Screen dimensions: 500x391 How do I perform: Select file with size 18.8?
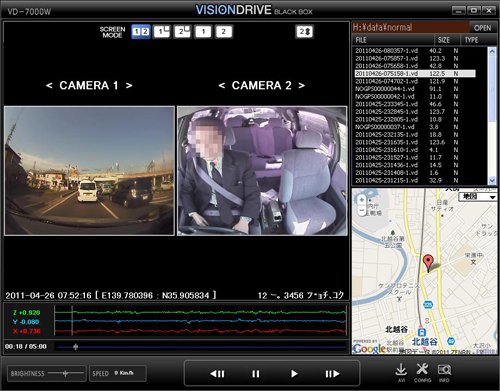coord(415,135)
